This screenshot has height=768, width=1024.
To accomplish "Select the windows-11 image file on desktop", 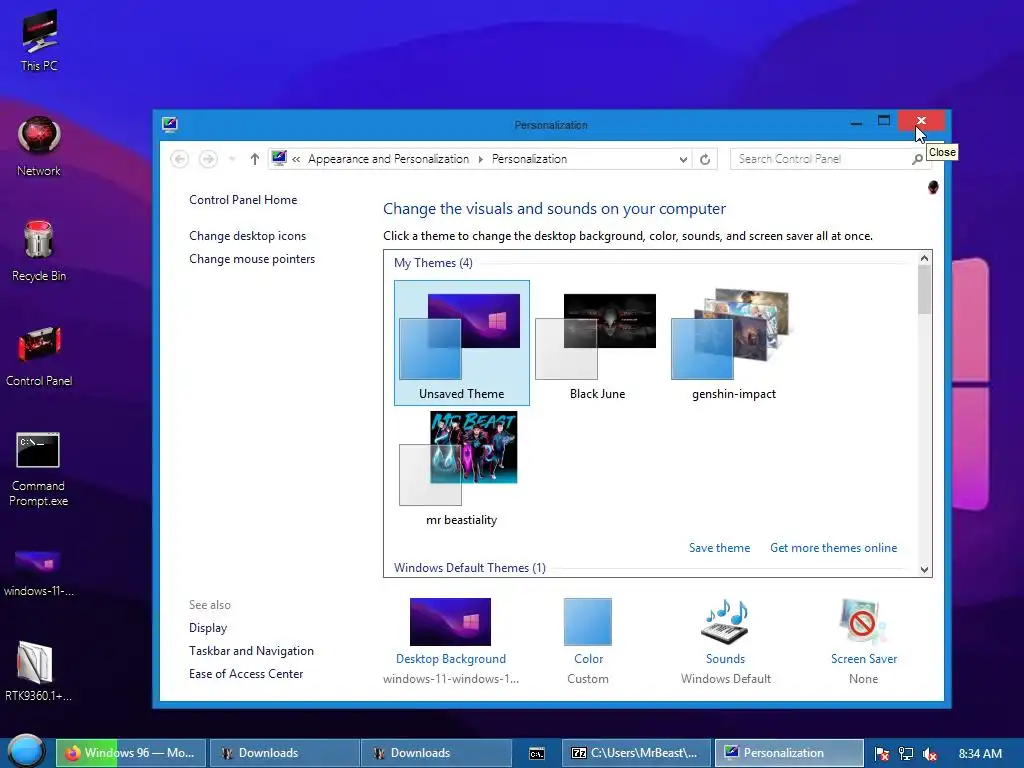I will [38, 573].
